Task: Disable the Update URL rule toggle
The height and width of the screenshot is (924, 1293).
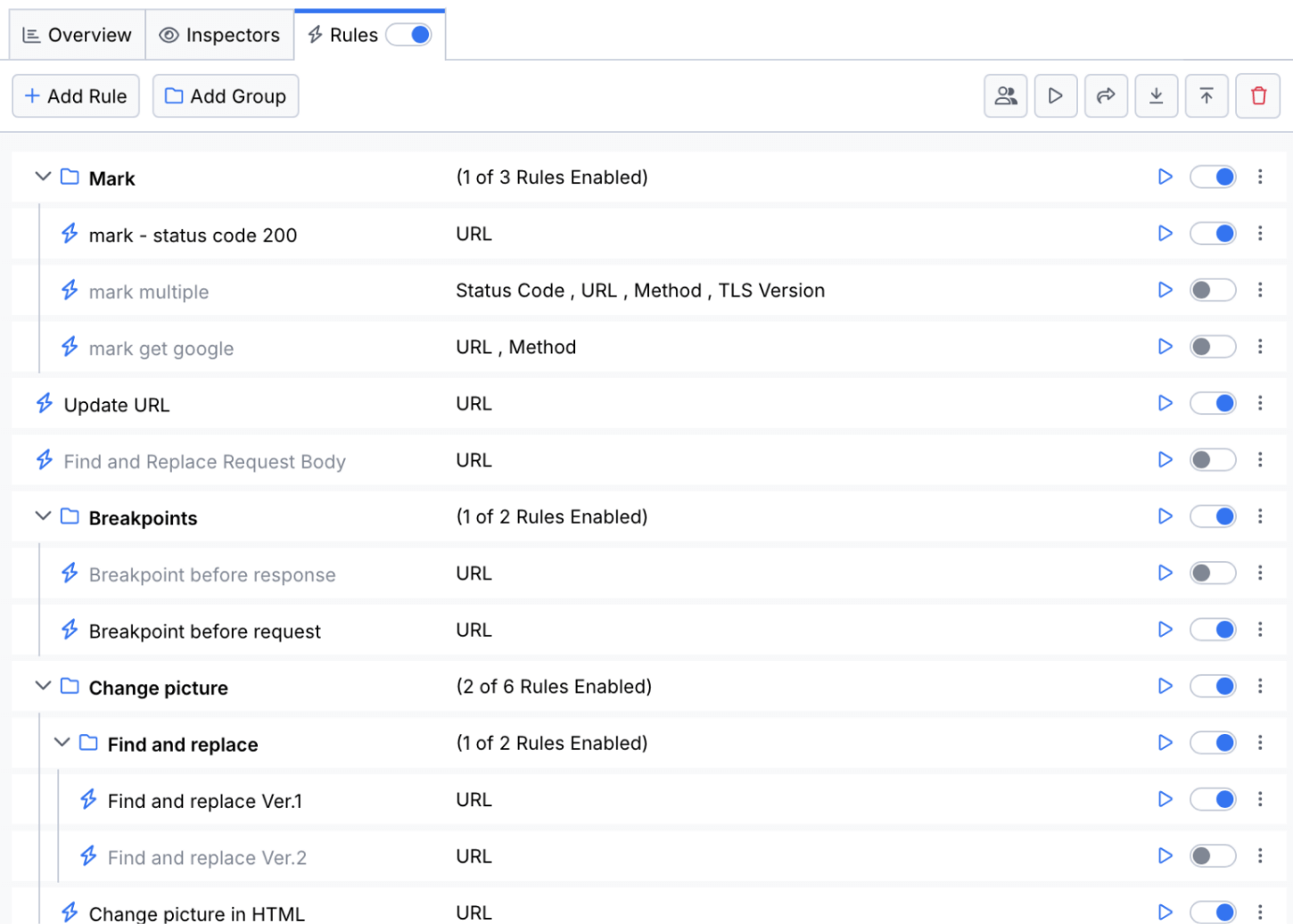Action: tap(1212, 403)
